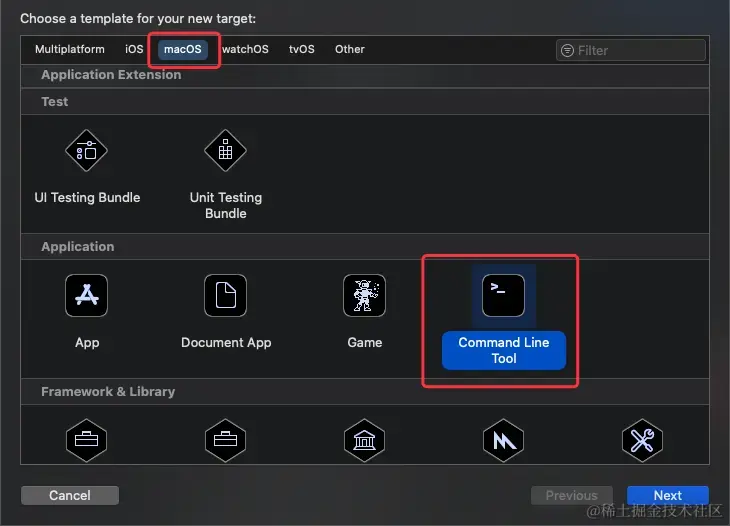The width and height of the screenshot is (730, 526).
Task: Click the Game label text
Action: point(365,343)
